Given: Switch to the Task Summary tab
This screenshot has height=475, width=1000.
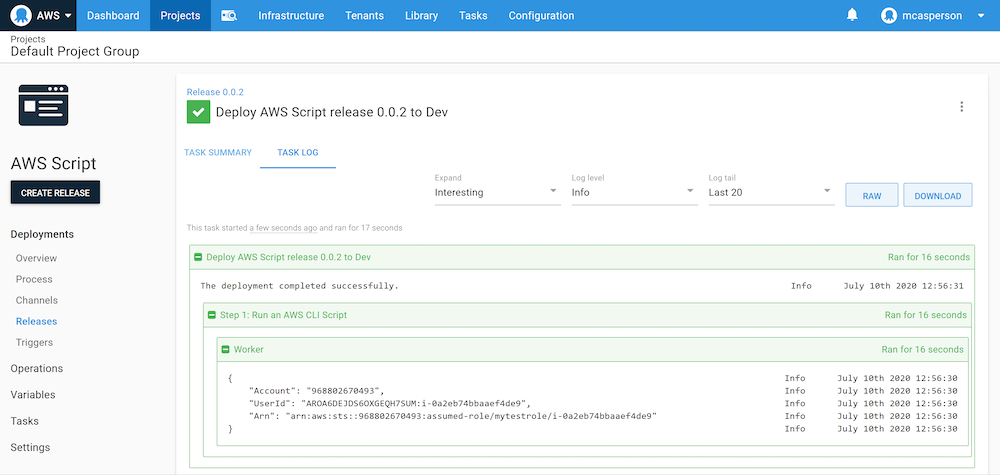Looking at the screenshot, I should [x=217, y=153].
